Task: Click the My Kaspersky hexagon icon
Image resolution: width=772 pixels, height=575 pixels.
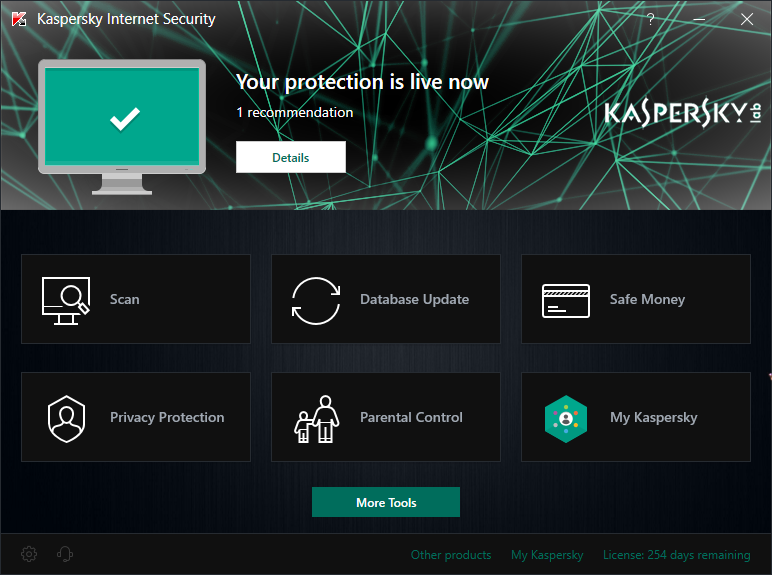Action: click(x=566, y=419)
